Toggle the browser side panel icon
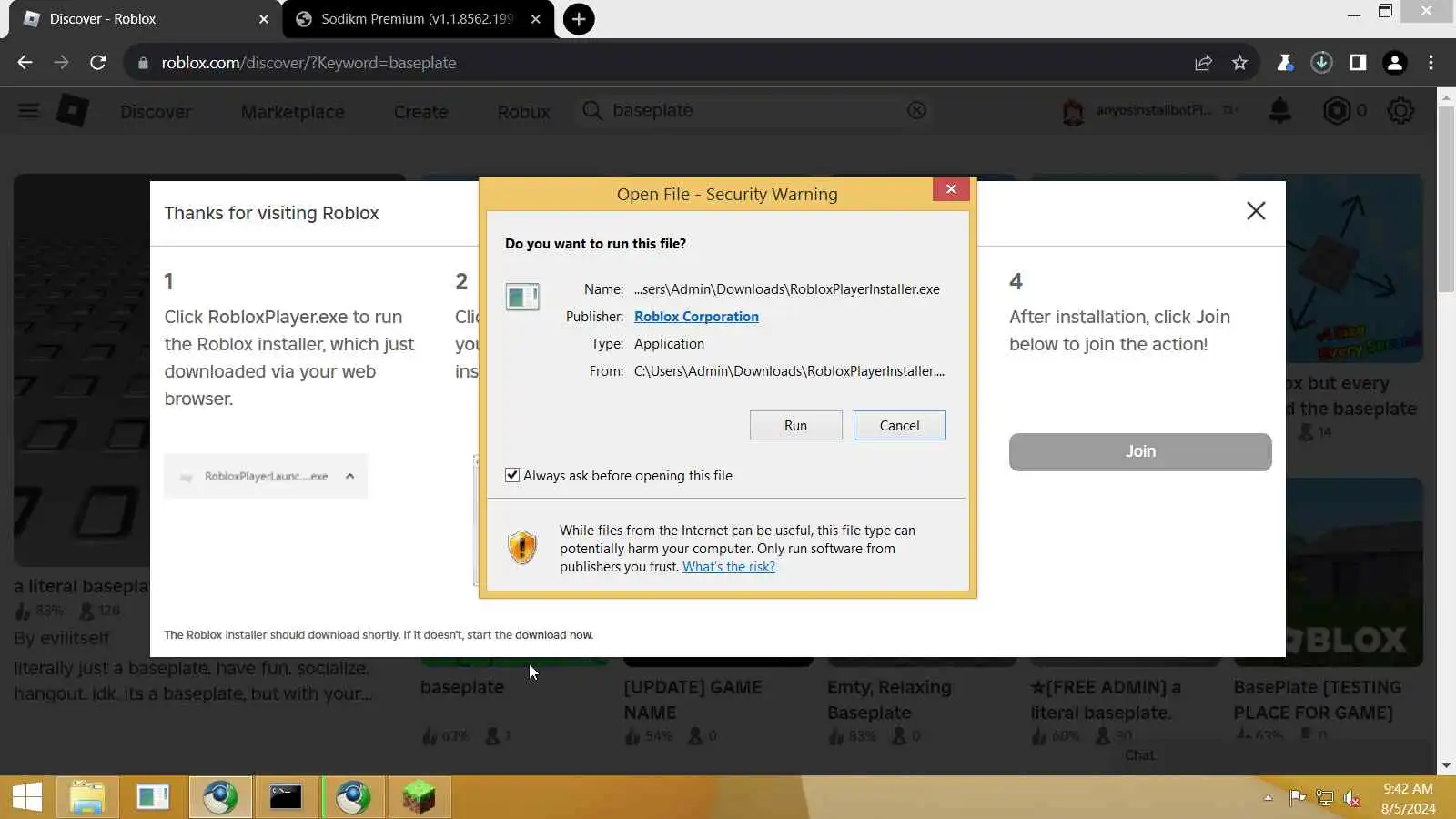Viewport: 1456px width, 819px height. click(x=1358, y=62)
